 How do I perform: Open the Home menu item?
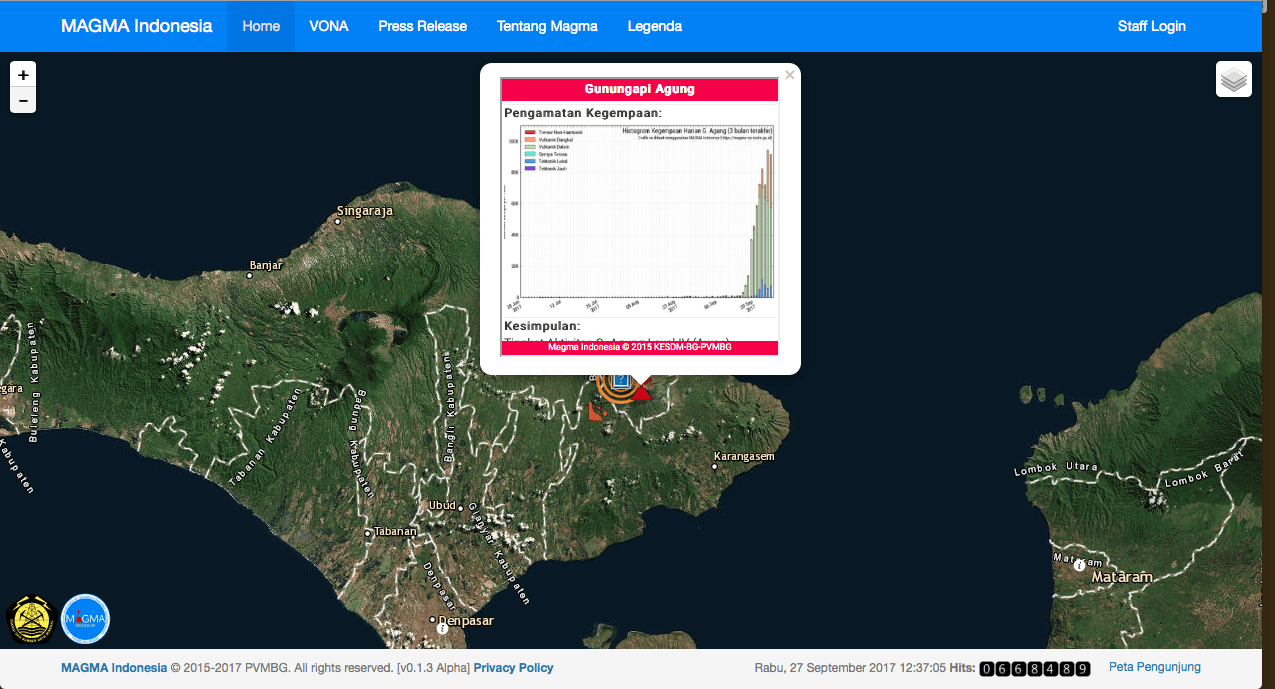(x=261, y=26)
